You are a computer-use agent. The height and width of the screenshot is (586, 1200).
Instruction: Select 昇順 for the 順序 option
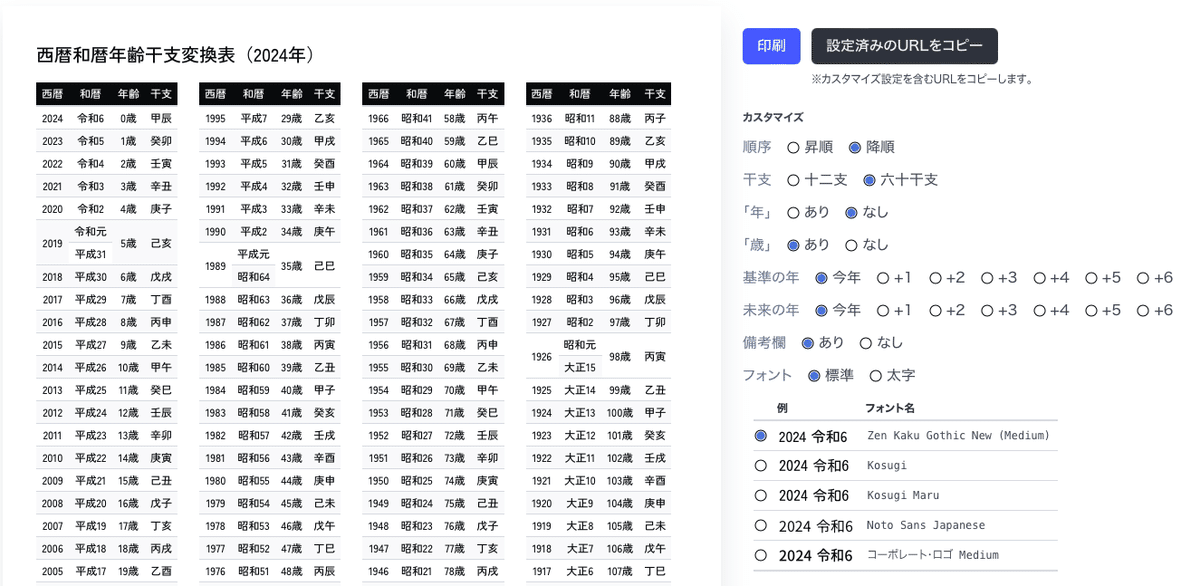point(794,147)
